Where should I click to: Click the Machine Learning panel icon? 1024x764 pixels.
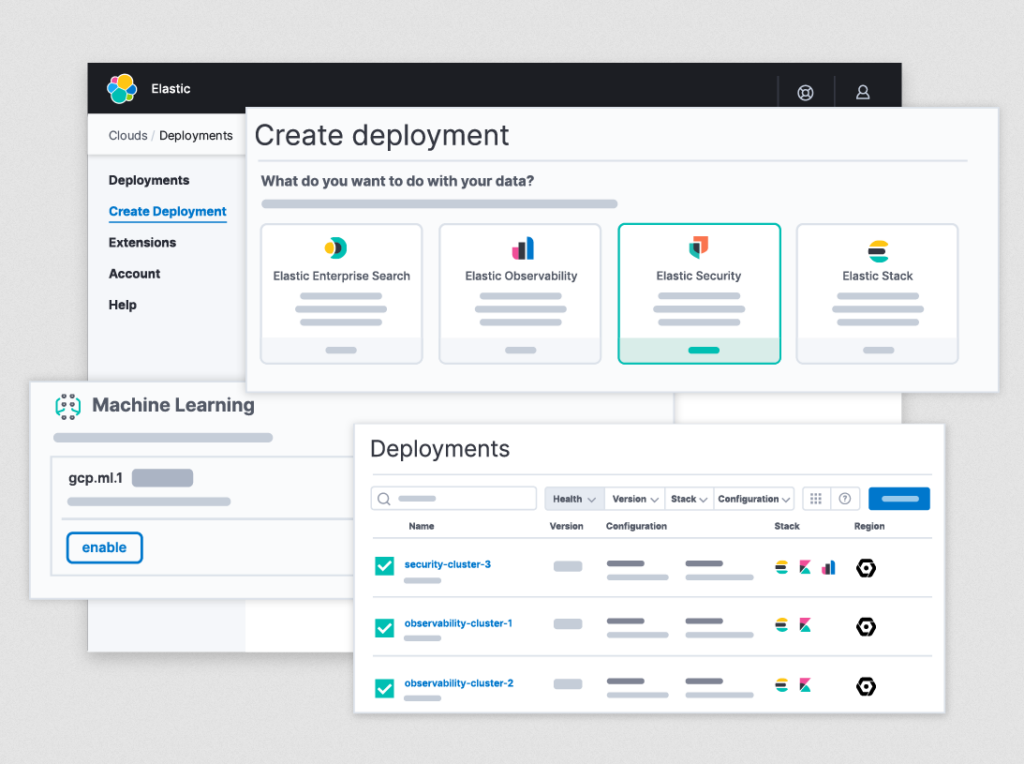(68, 406)
